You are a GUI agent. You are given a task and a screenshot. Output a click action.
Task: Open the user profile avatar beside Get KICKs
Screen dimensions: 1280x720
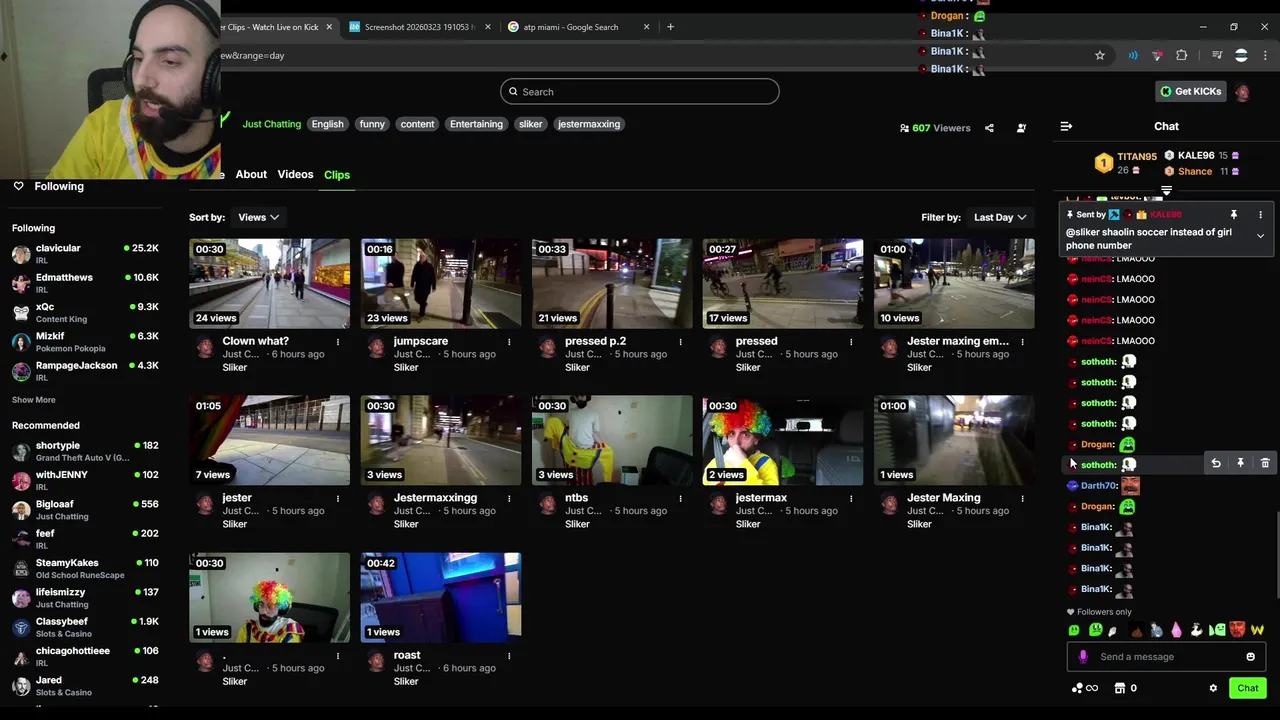click(1242, 92)
